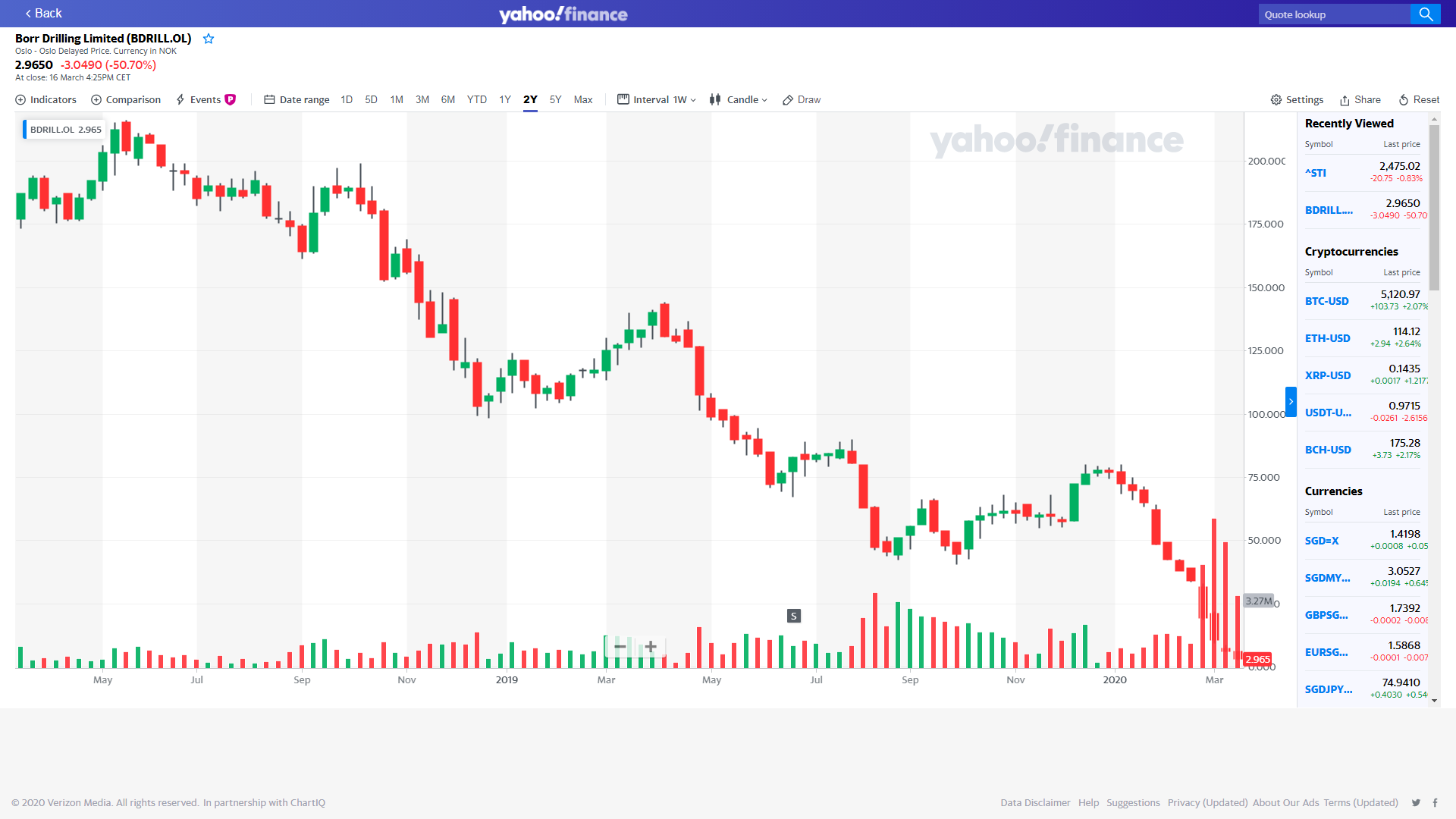Open Events lightning bolt option

click(x=180, y=99)
